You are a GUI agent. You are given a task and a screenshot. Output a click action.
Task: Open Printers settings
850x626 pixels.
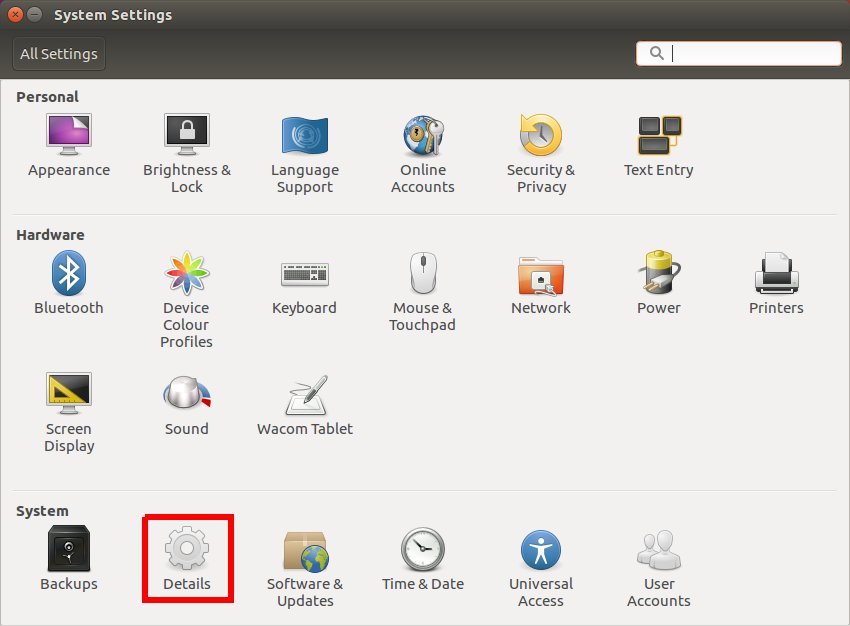coord(776,283)
